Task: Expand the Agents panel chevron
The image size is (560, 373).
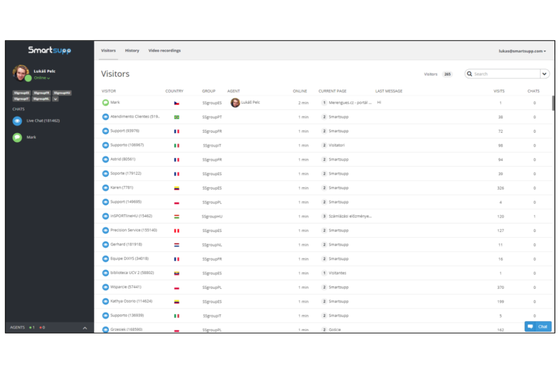Action: (x=85, y=328)
